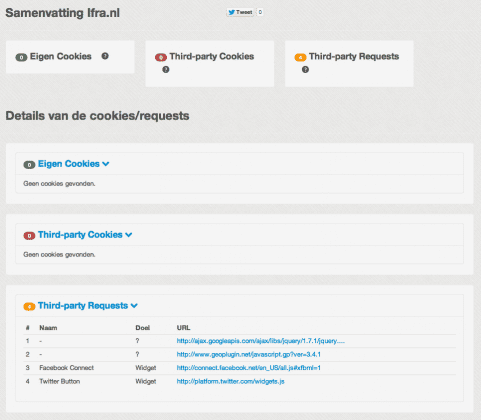
Task: Click the Third-party Cookies summary card title
Action: pos(212,56)
